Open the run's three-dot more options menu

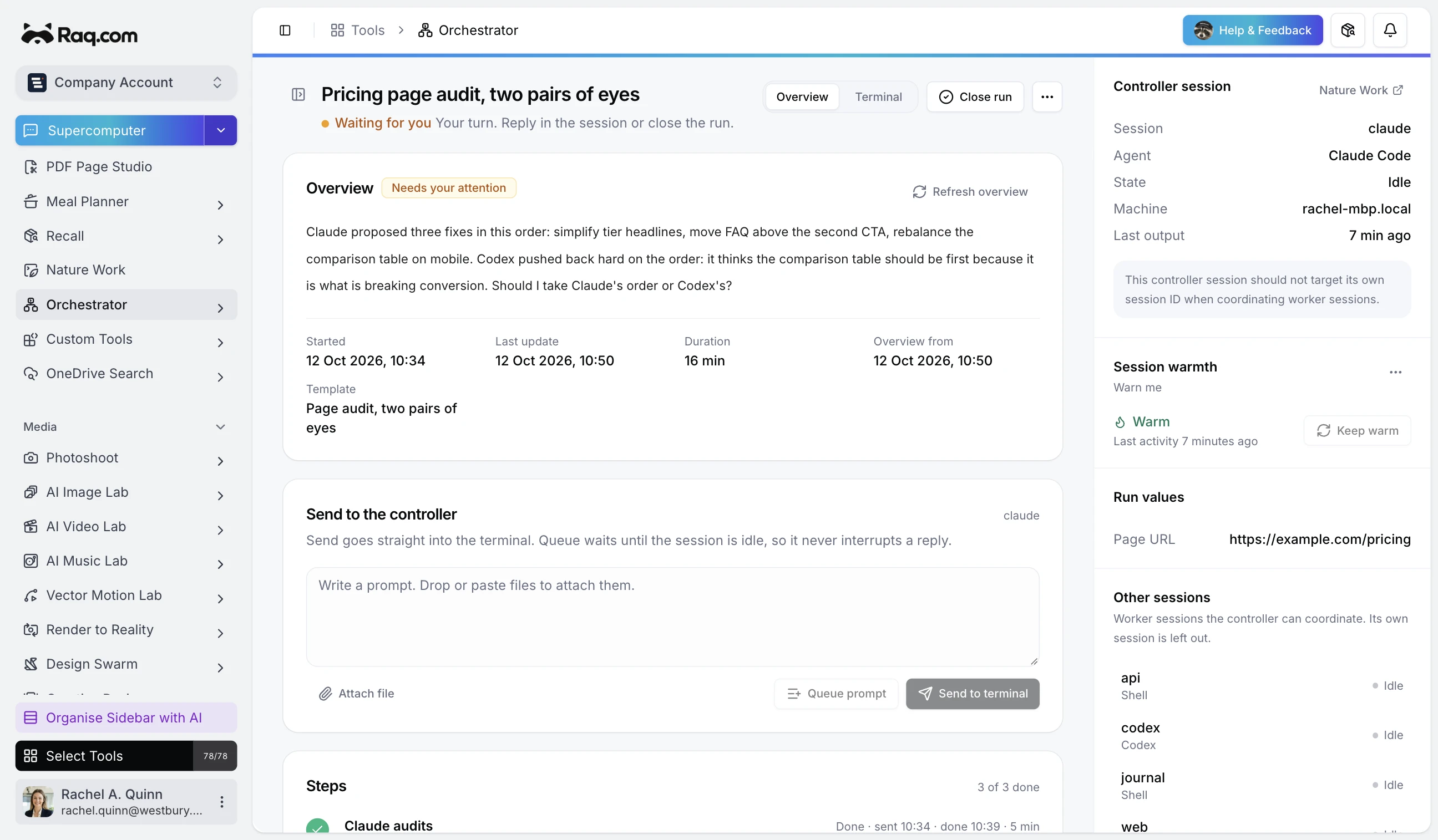pos(1047,97)
